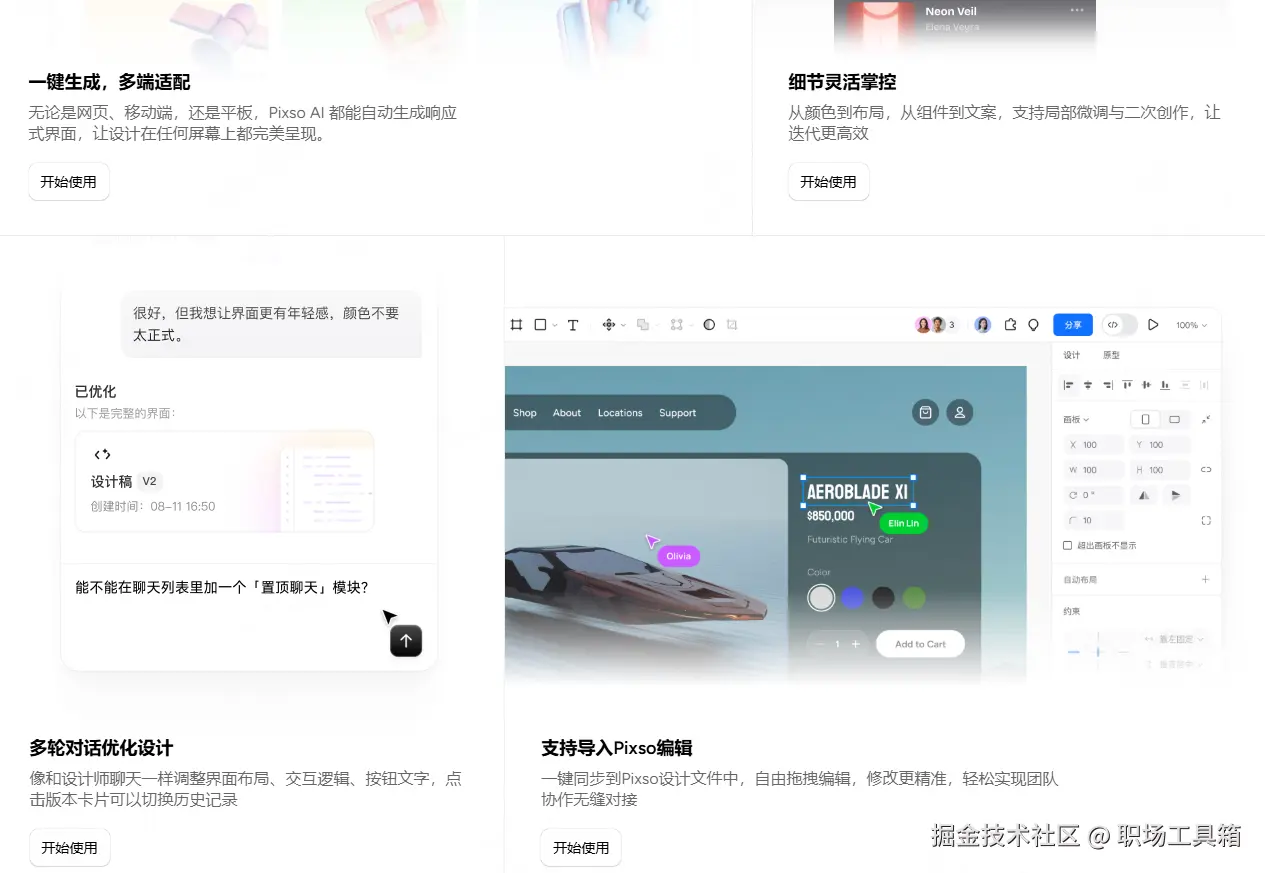1265x873 pixels.
Task: Click the Add to Cart button
Action: [920, 644]
